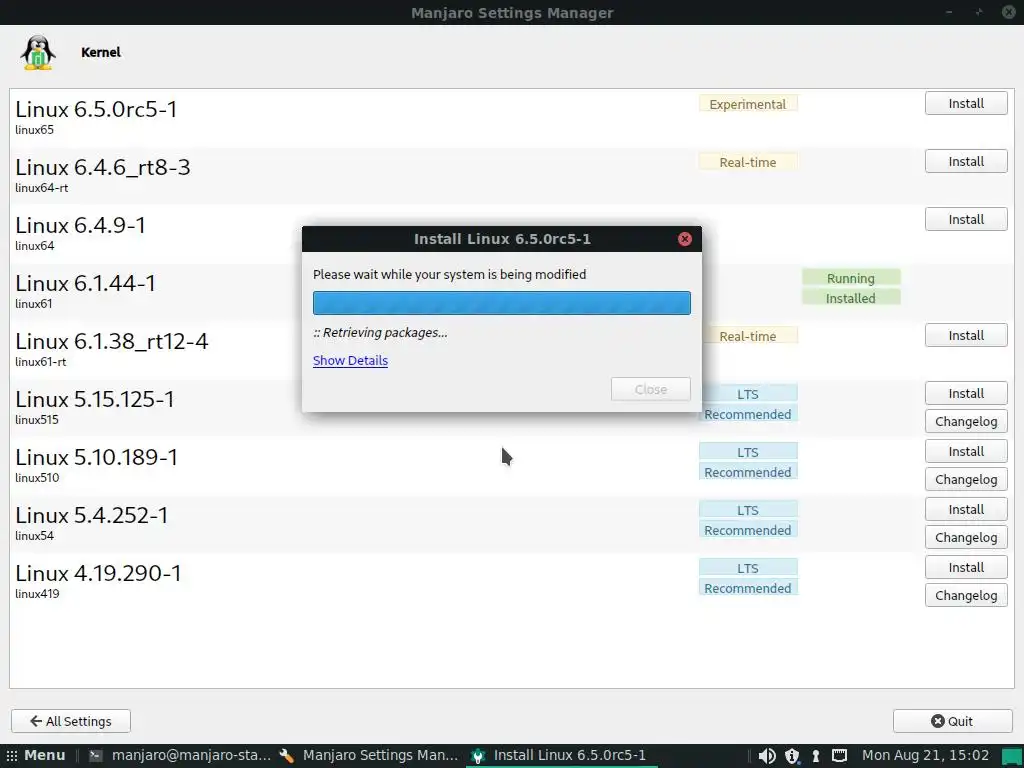Image resolution: width=1024 pixels, height=768 pixels.
Task: Go back to All Settings
Action: [x=71, y=721]
